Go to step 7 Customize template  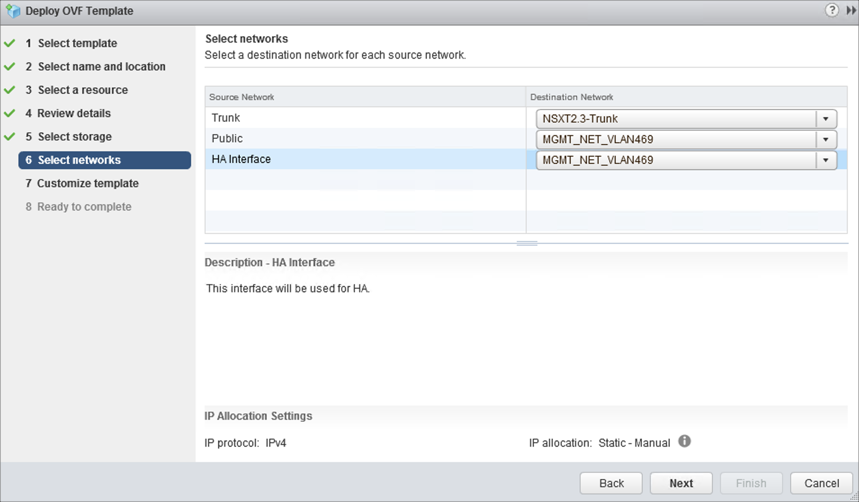click(x=82, y=184)
